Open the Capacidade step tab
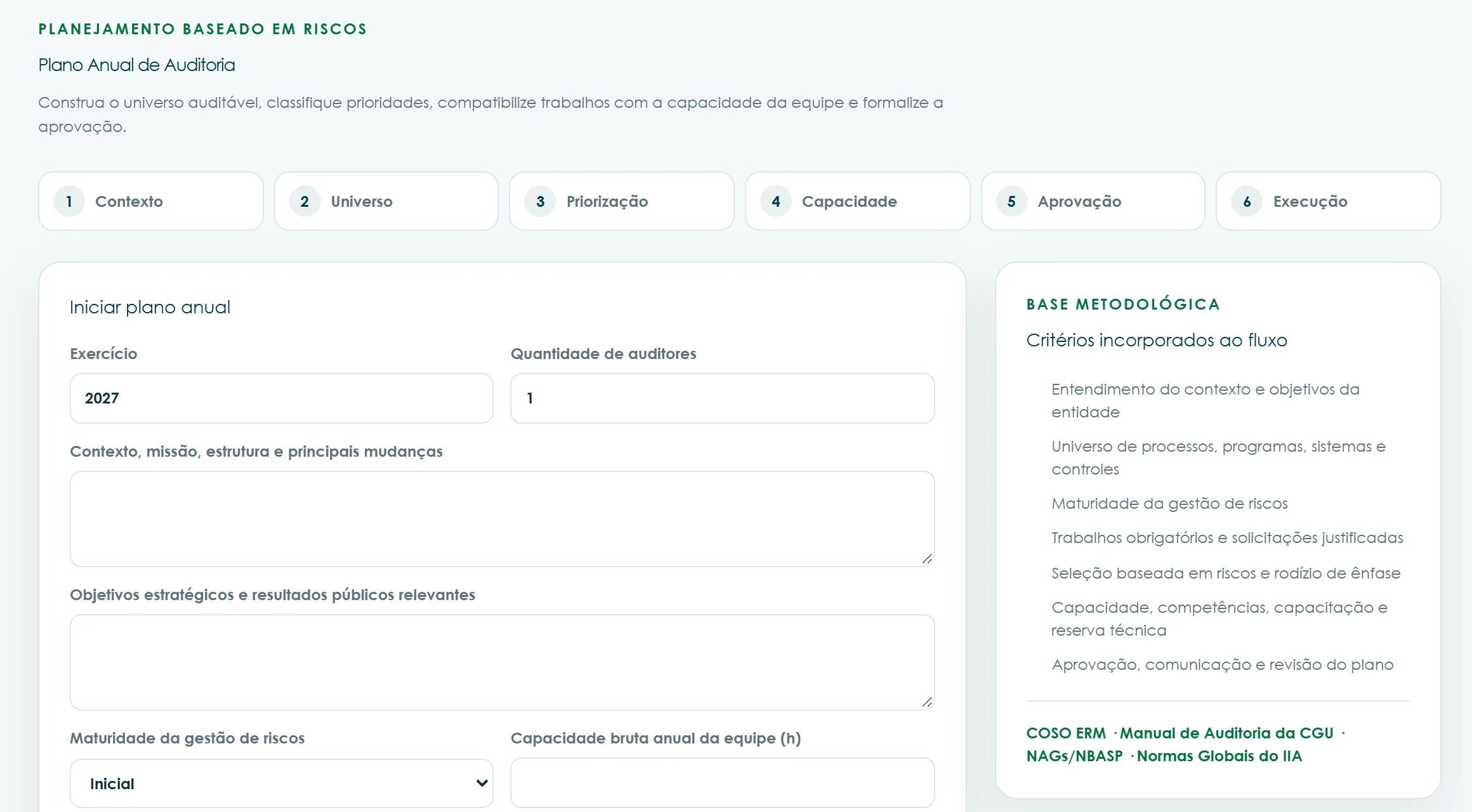 858,201
